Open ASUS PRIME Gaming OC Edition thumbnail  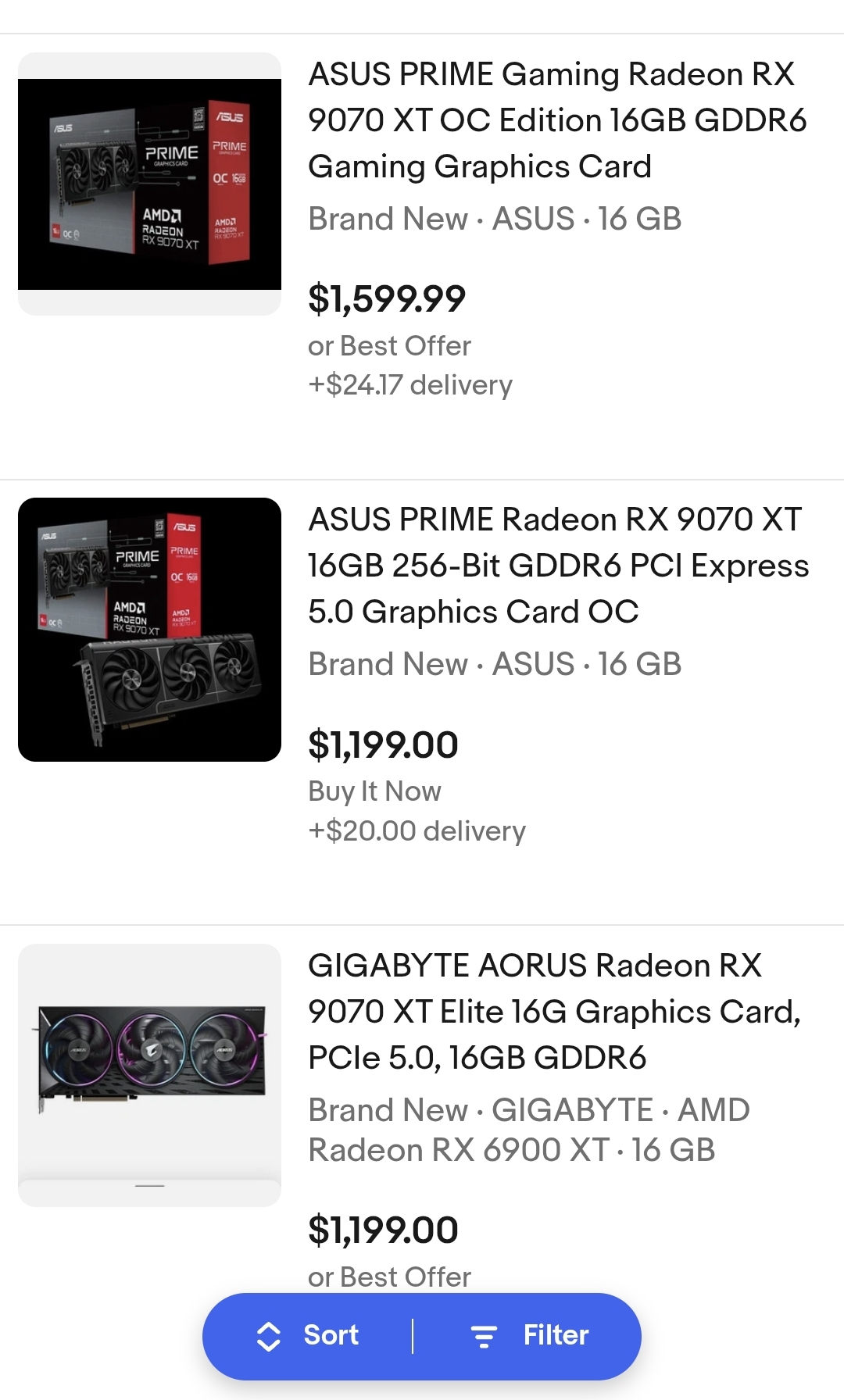tap(149, 184)
